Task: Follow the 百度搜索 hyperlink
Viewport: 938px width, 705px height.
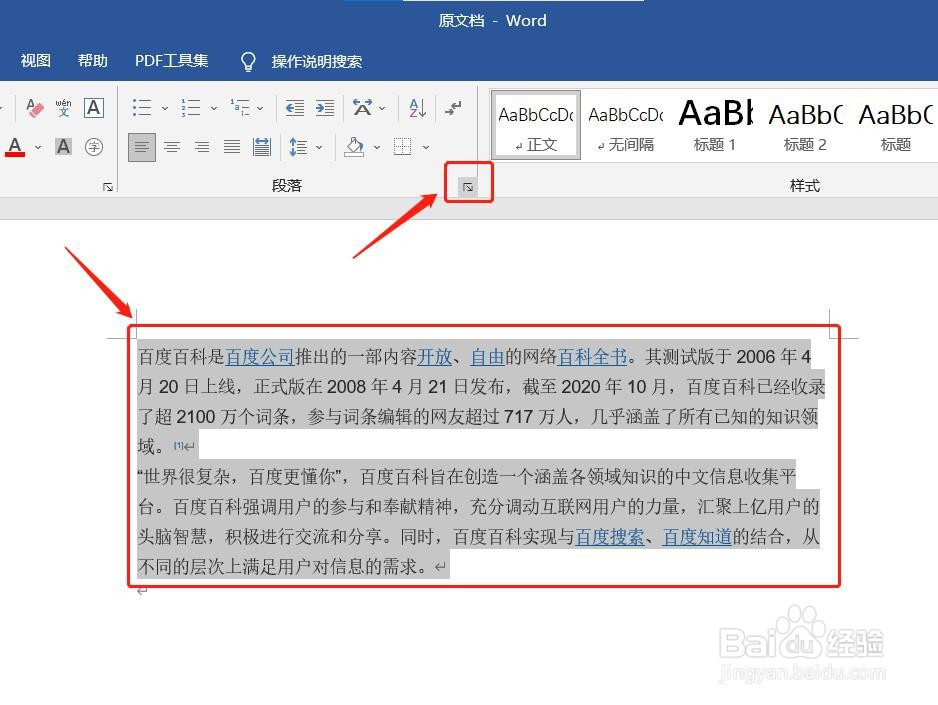Action: 610,536
